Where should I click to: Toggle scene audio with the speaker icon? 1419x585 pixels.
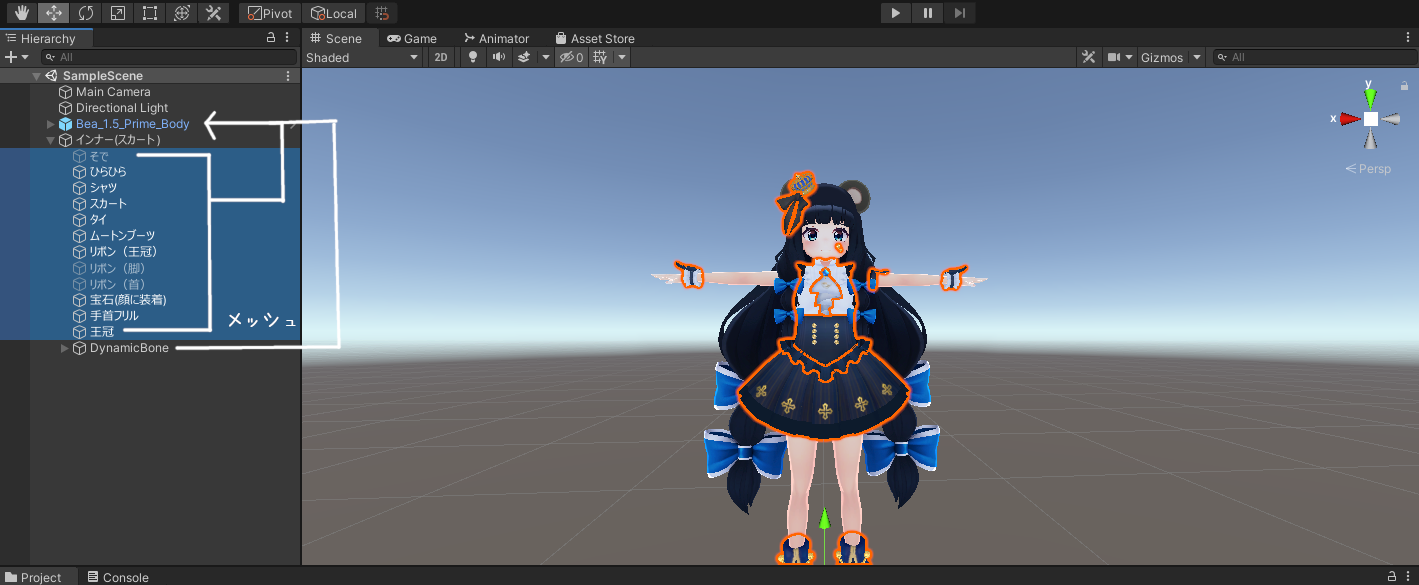click(499, 57)
